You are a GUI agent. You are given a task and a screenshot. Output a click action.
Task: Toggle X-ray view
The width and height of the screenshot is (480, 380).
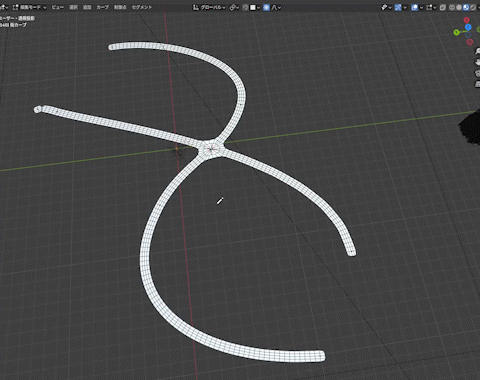pyautogui.click(x=443, y=7)
